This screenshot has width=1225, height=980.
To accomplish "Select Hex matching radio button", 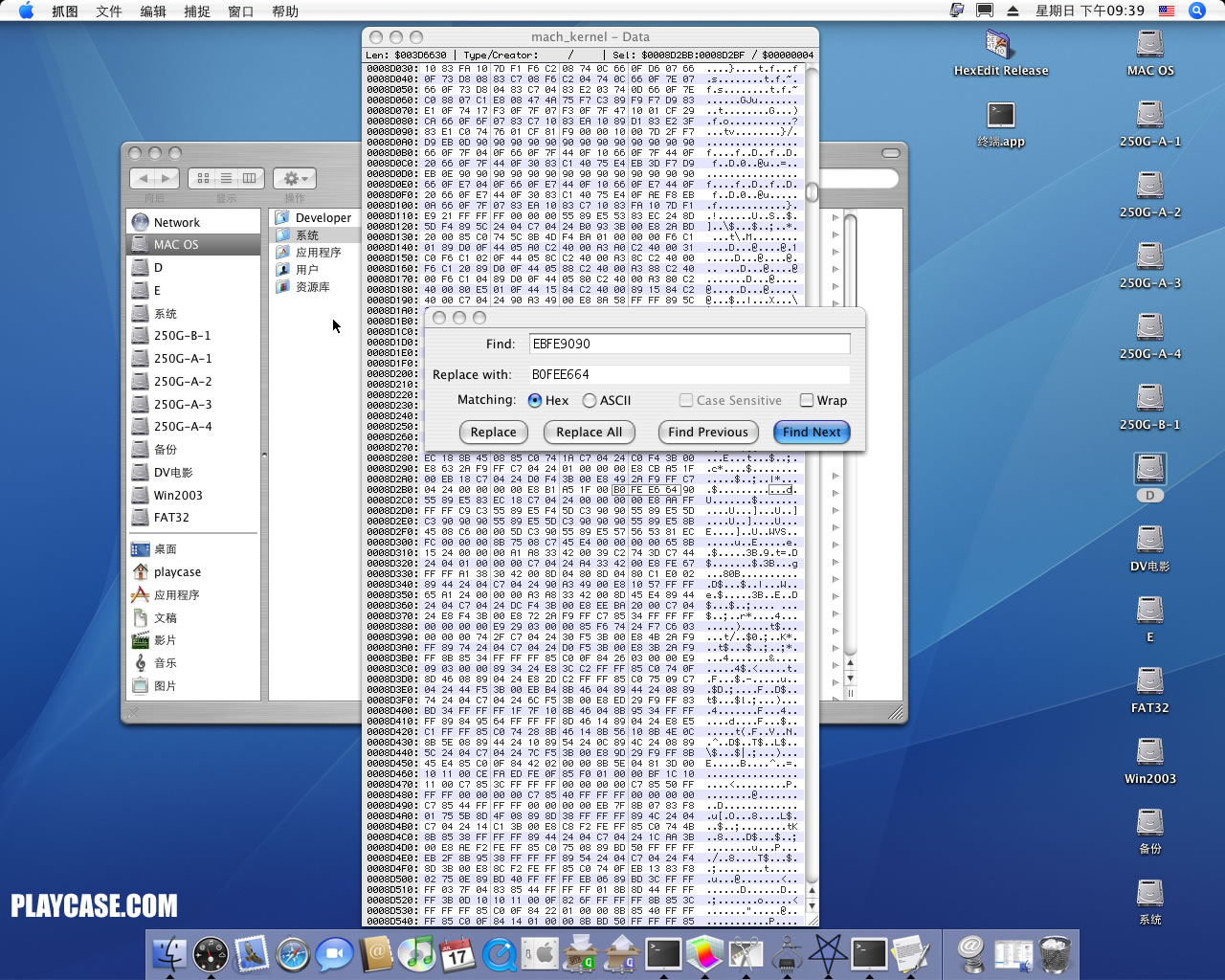I will [535, 400].
